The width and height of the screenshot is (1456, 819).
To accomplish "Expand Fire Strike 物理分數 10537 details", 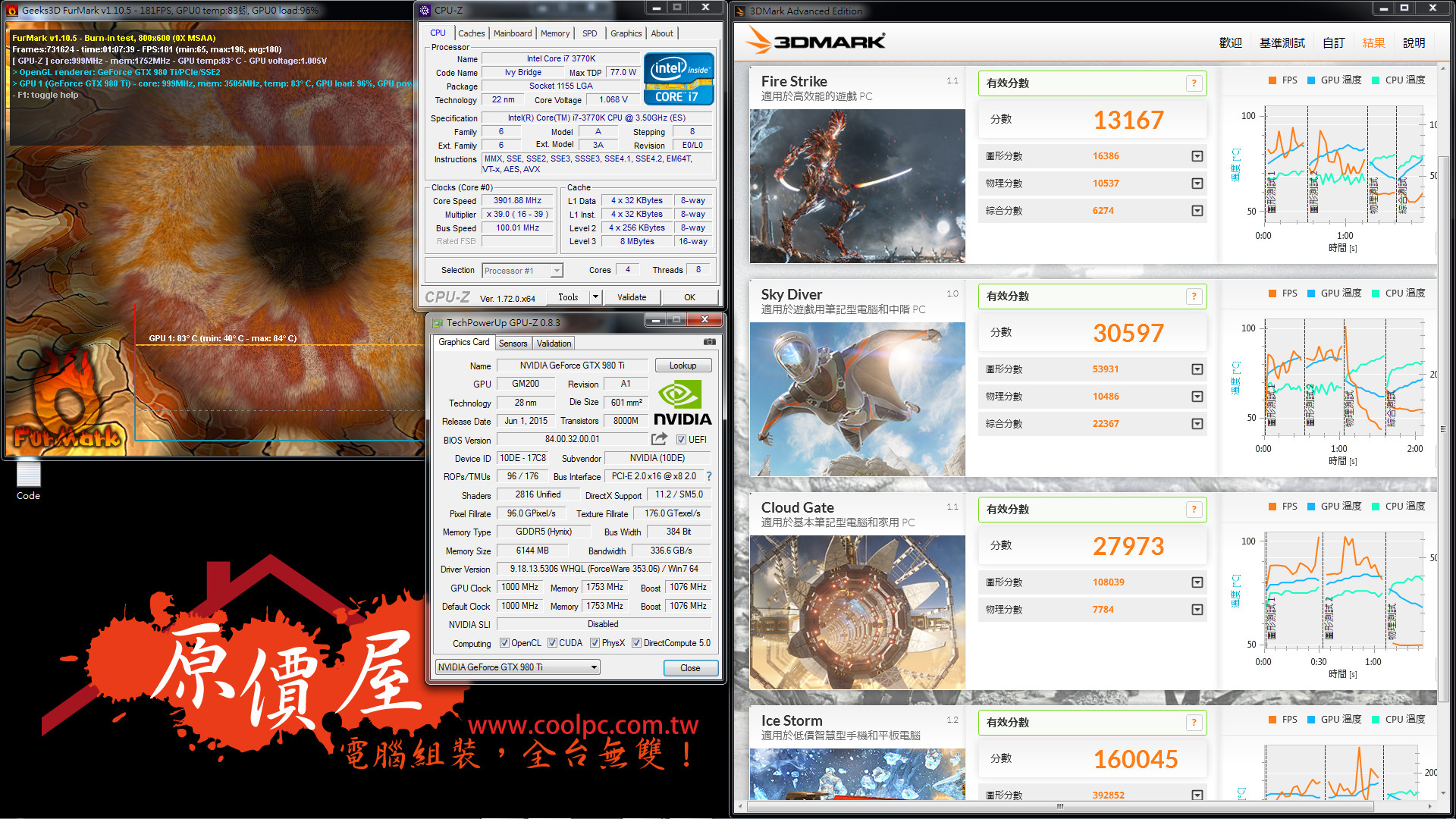I will 1197,184.
